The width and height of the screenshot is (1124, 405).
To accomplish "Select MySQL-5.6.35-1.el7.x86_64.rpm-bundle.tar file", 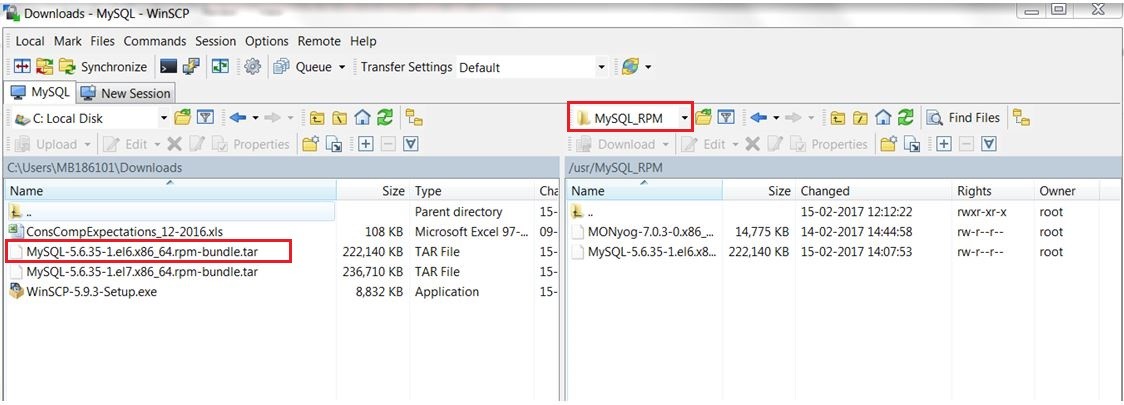I will (142, 272).
